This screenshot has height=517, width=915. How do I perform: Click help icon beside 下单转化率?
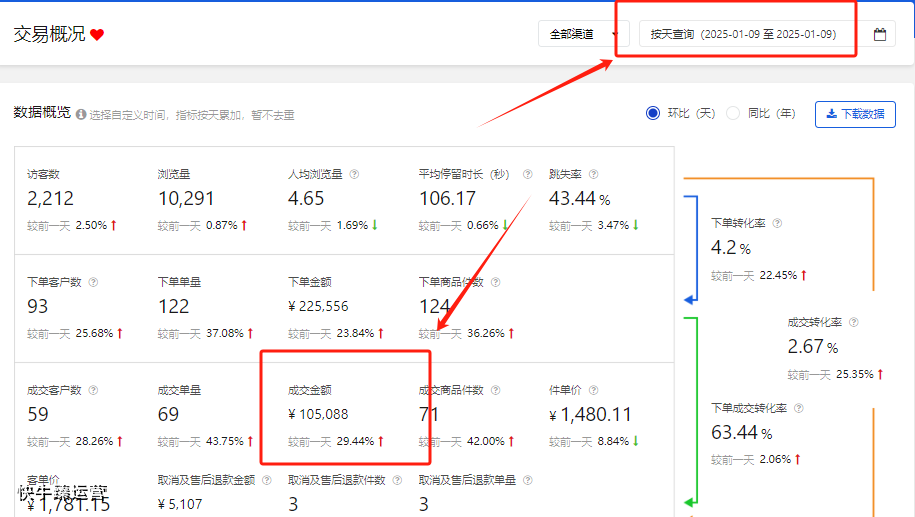click(x=777, y=223)
